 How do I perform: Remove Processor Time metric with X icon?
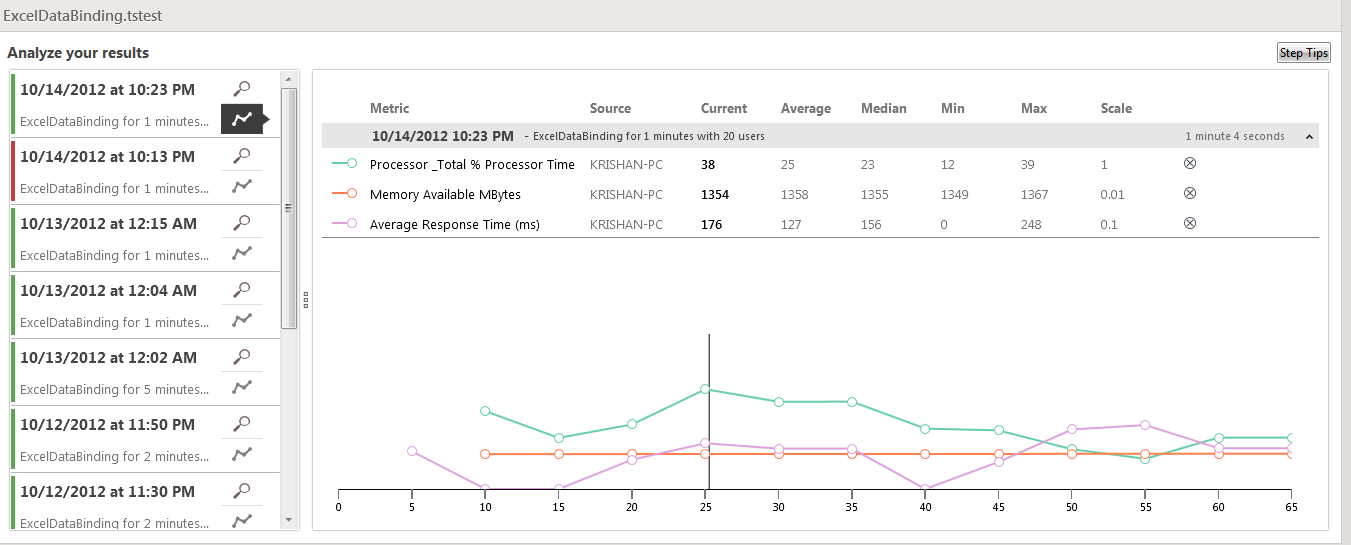point(1190,164)
